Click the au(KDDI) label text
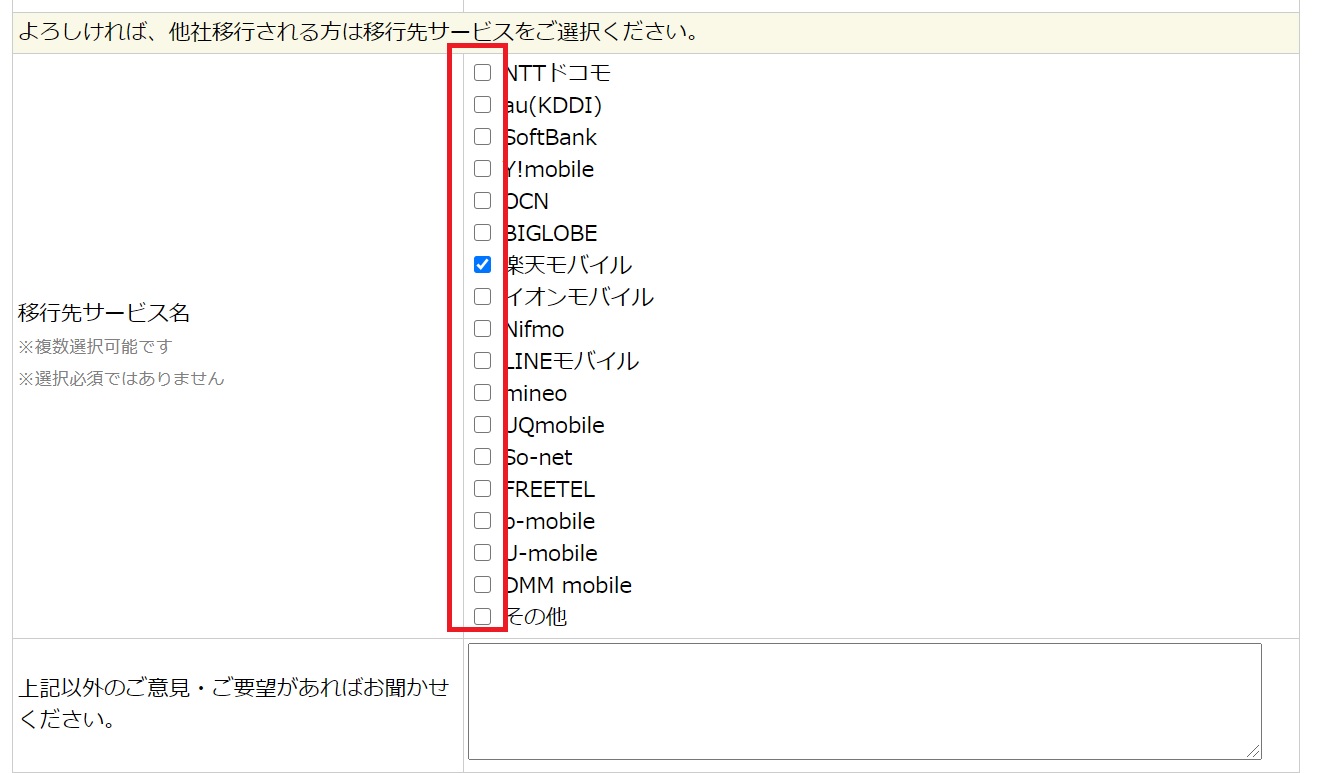1319x773 pixels. (553, 105)
